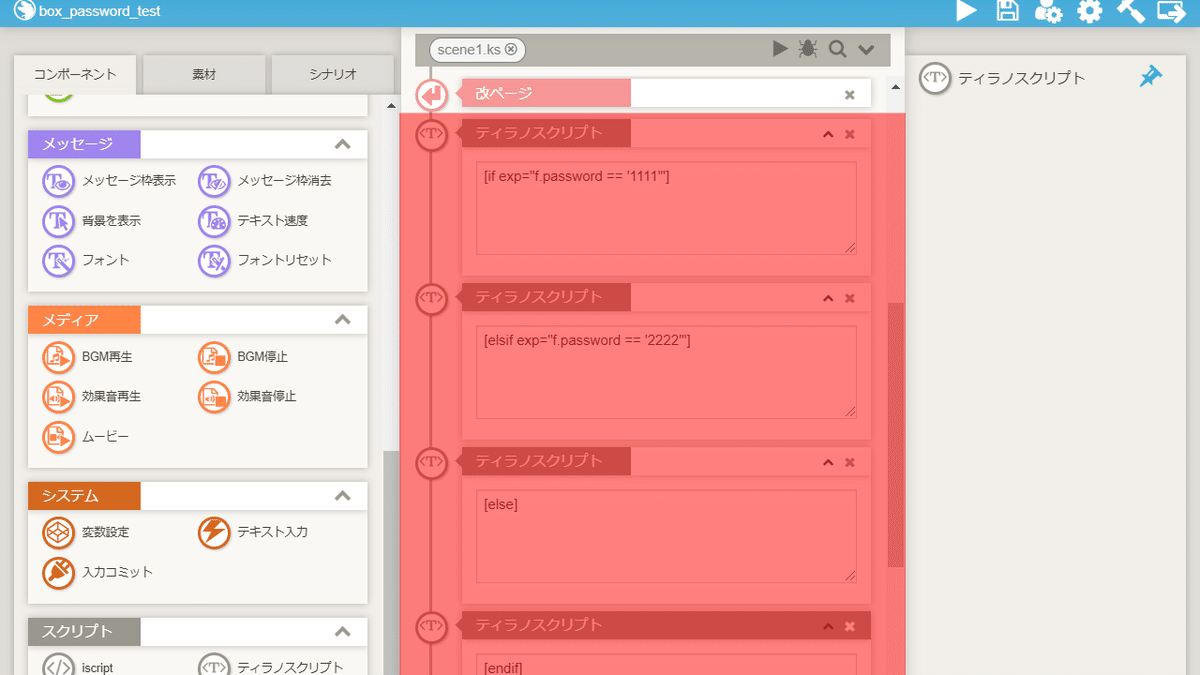The height and width of the screenshot is (675, 1200).
Task: Click into the [if exp="f.password == '1111'"] text area
Action: [x=666, y=208]
